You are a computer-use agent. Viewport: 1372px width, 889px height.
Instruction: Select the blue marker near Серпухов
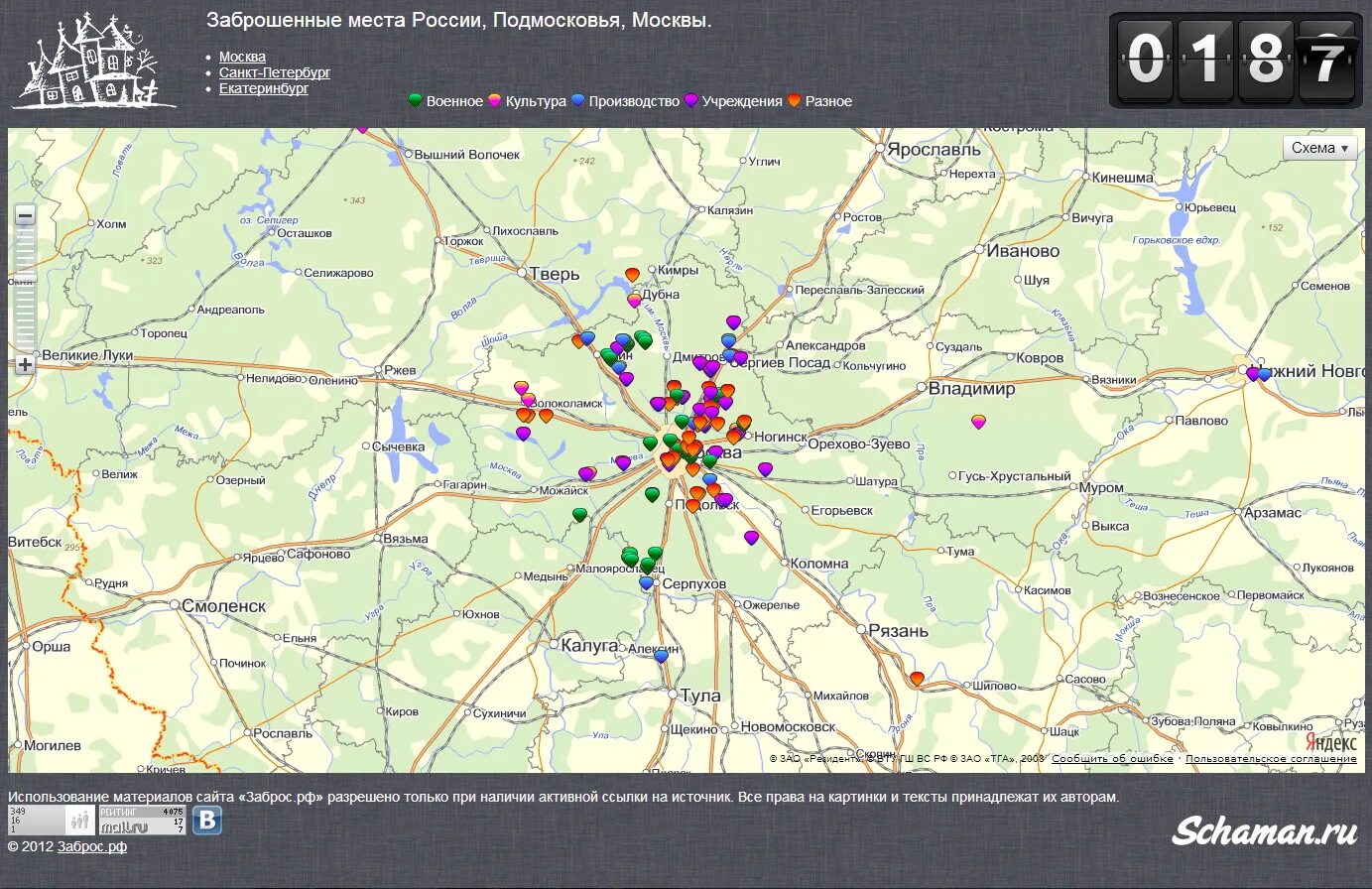646,582
